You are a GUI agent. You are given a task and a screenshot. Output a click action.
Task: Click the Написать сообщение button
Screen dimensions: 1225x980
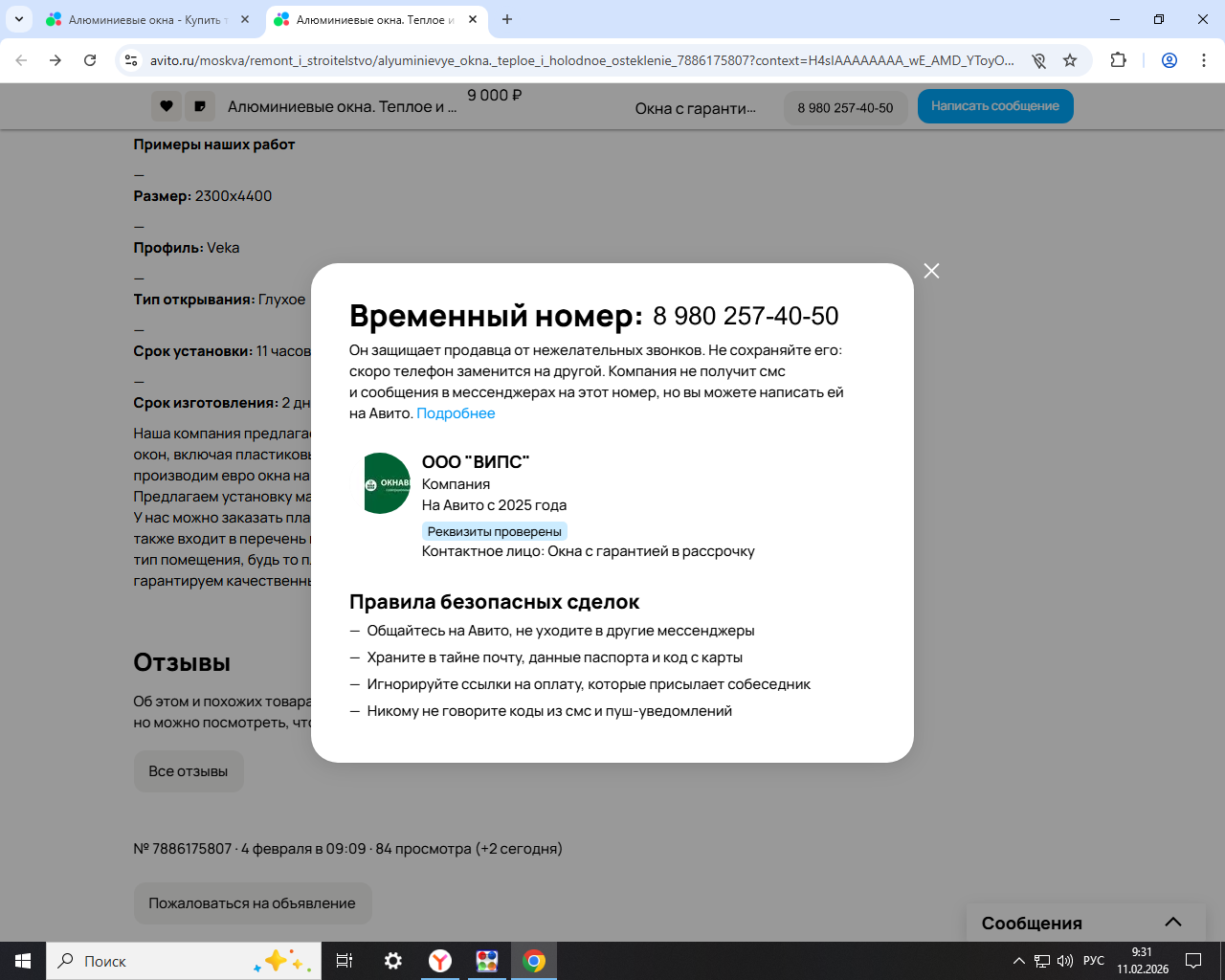pyautogui.click(x=995, y=106)
